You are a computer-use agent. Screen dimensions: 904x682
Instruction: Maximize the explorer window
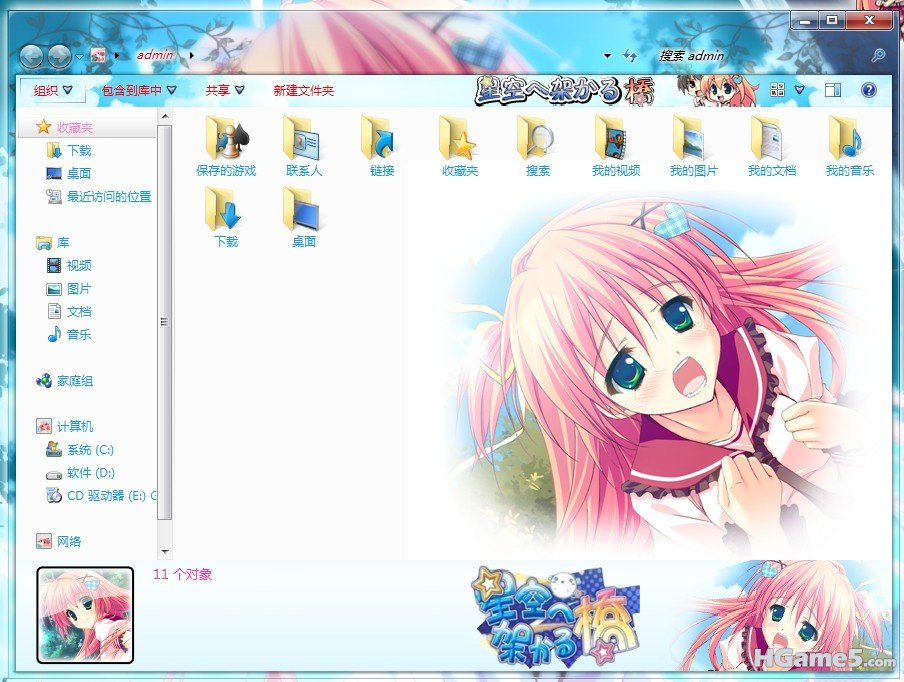[x=831, y=21]
